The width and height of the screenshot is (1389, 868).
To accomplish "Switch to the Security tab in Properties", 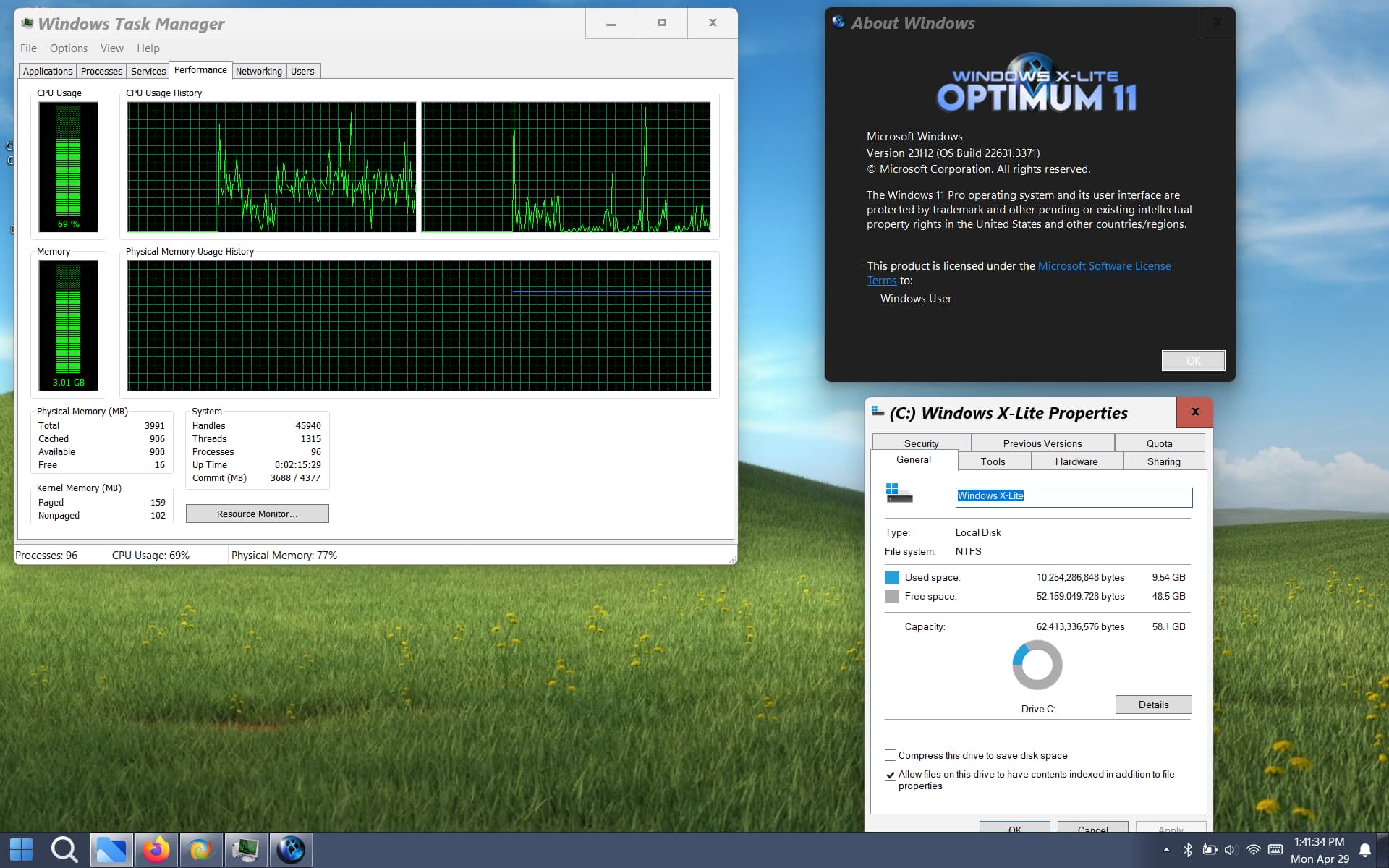I will point(922,443).
